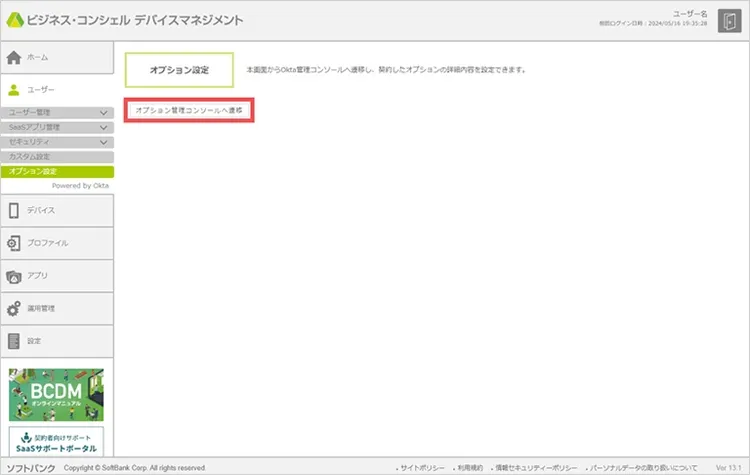Viewport: 750px width, 475px height.
Task: Click the オプション管理コンソールへ遷移 button
Action: pyautogui.click(x=189, y=110)
